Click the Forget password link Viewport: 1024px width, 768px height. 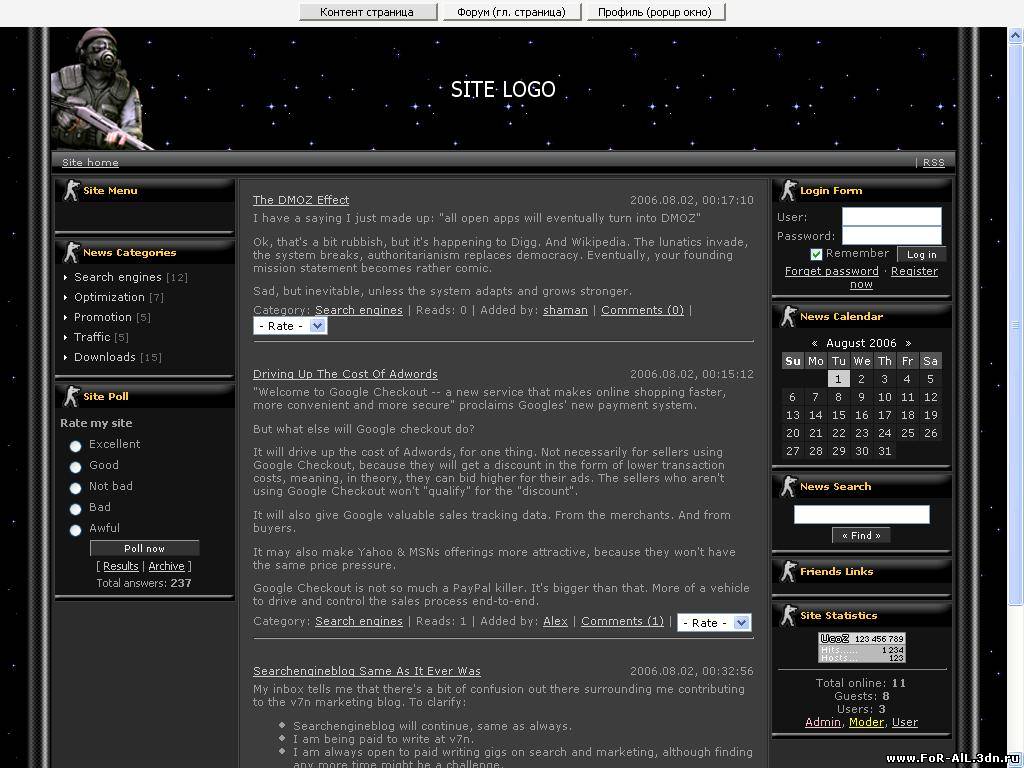831,271
